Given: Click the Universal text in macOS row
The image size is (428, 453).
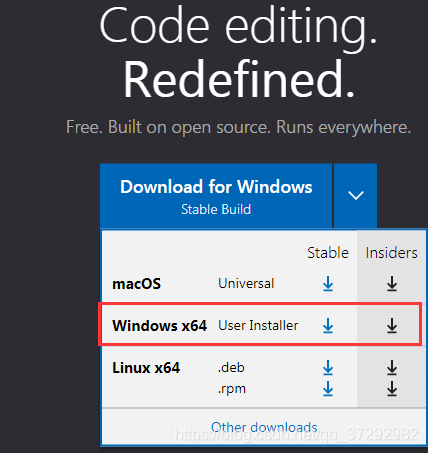Looking at the screenshot, I should click(246, 284).
